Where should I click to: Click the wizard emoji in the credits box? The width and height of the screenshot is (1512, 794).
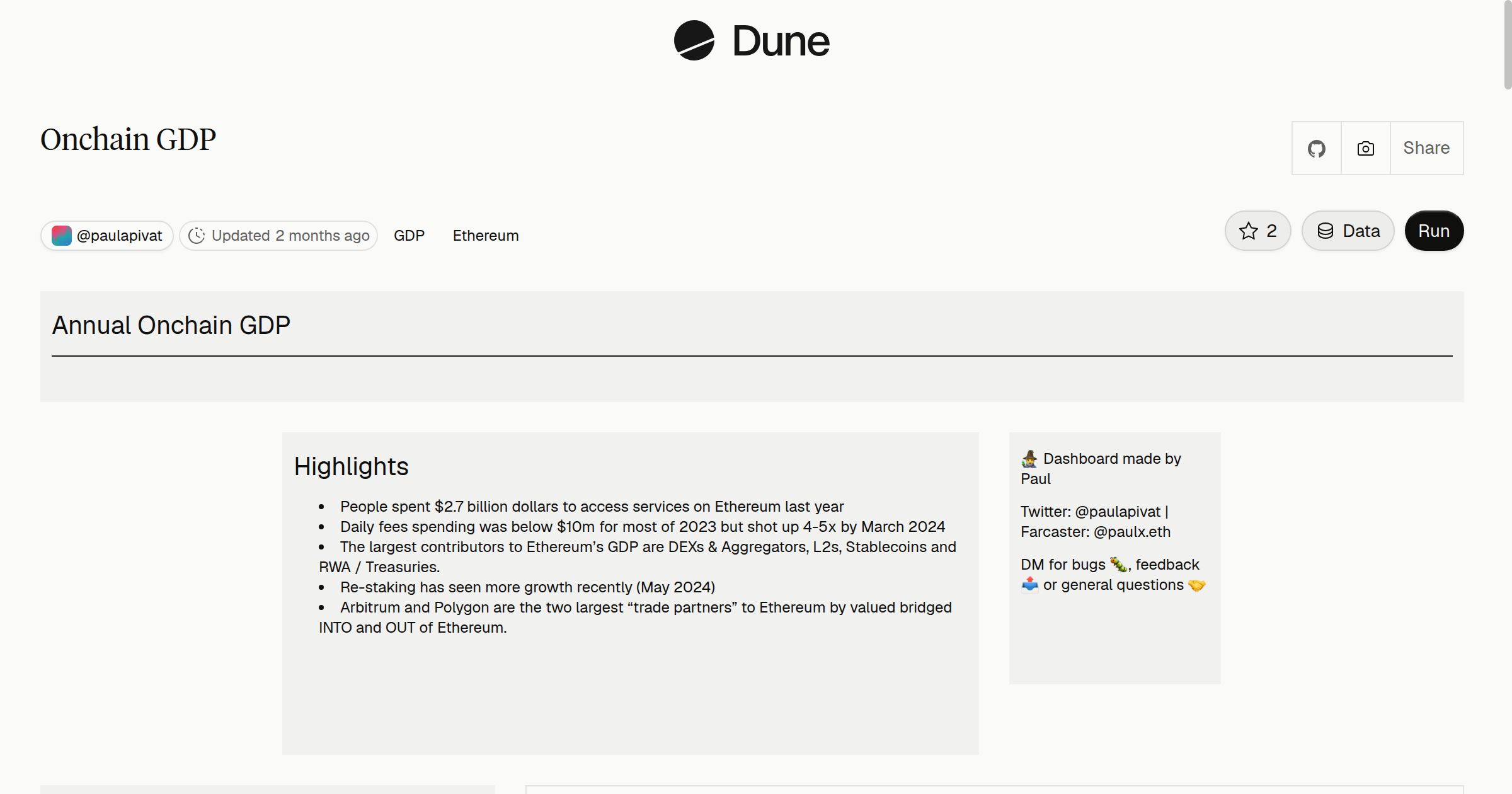(1029, 459)
